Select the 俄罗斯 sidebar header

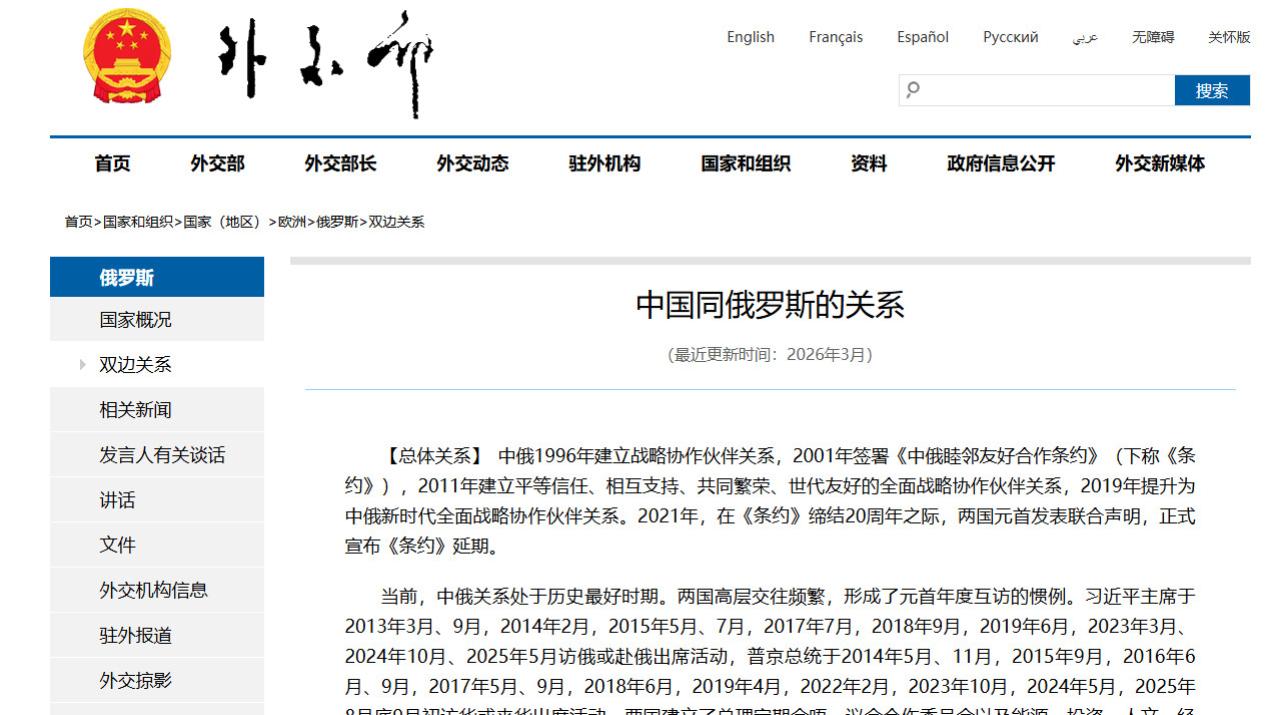[x=157, y=277]
